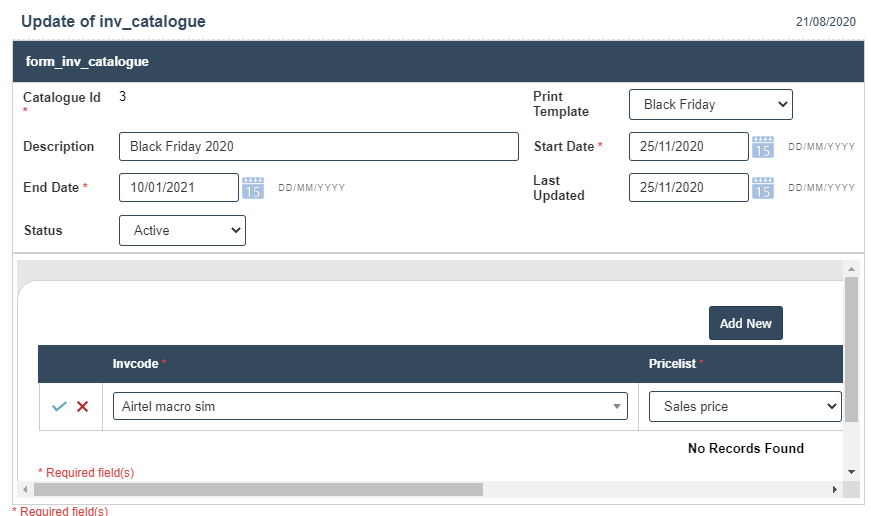Click the horizontal scrollbar right arrow
This screenshot has width=871, height=516.
point(835,490)
